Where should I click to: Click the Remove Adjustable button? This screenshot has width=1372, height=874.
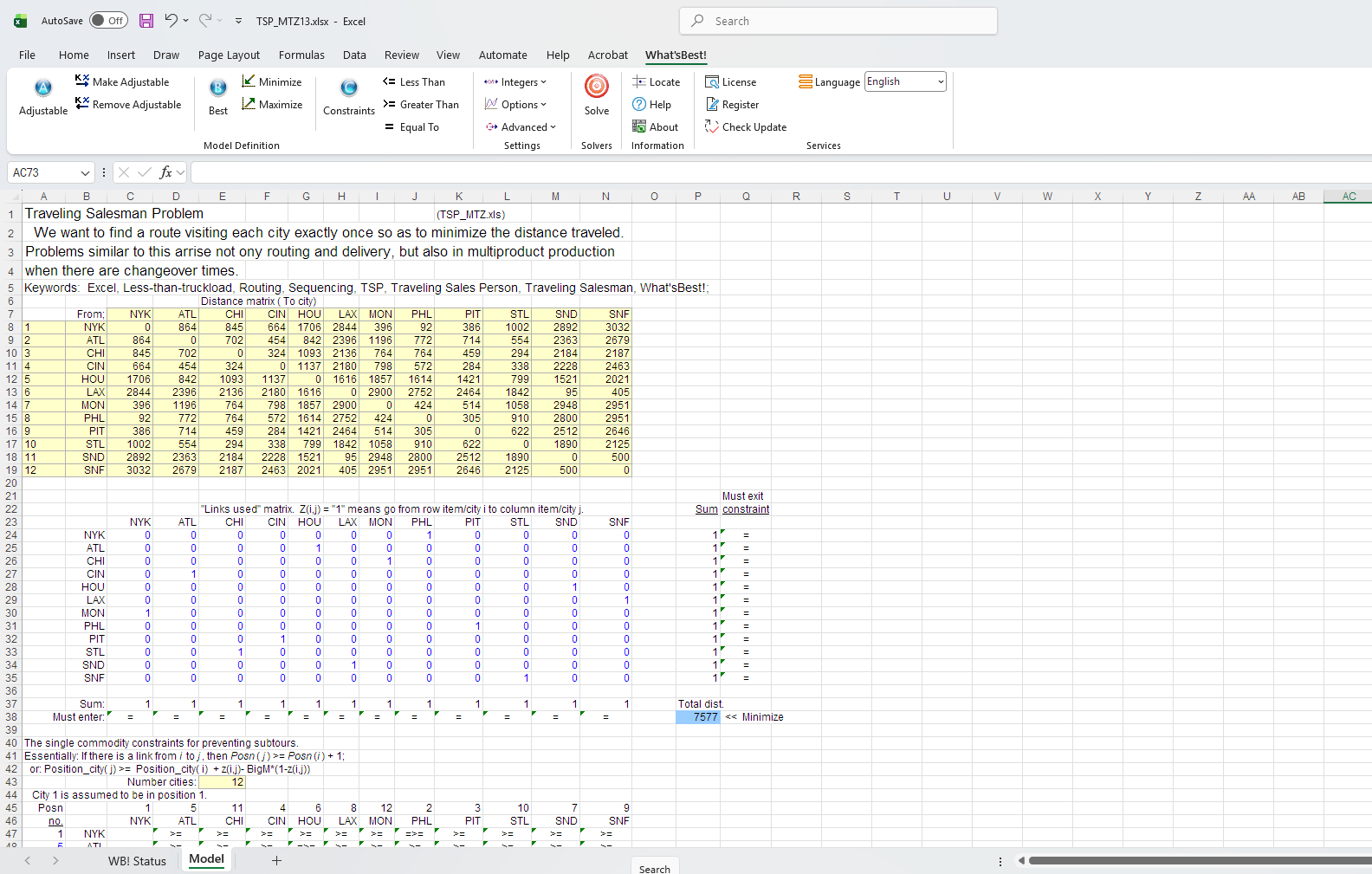(x=128, y=105)
